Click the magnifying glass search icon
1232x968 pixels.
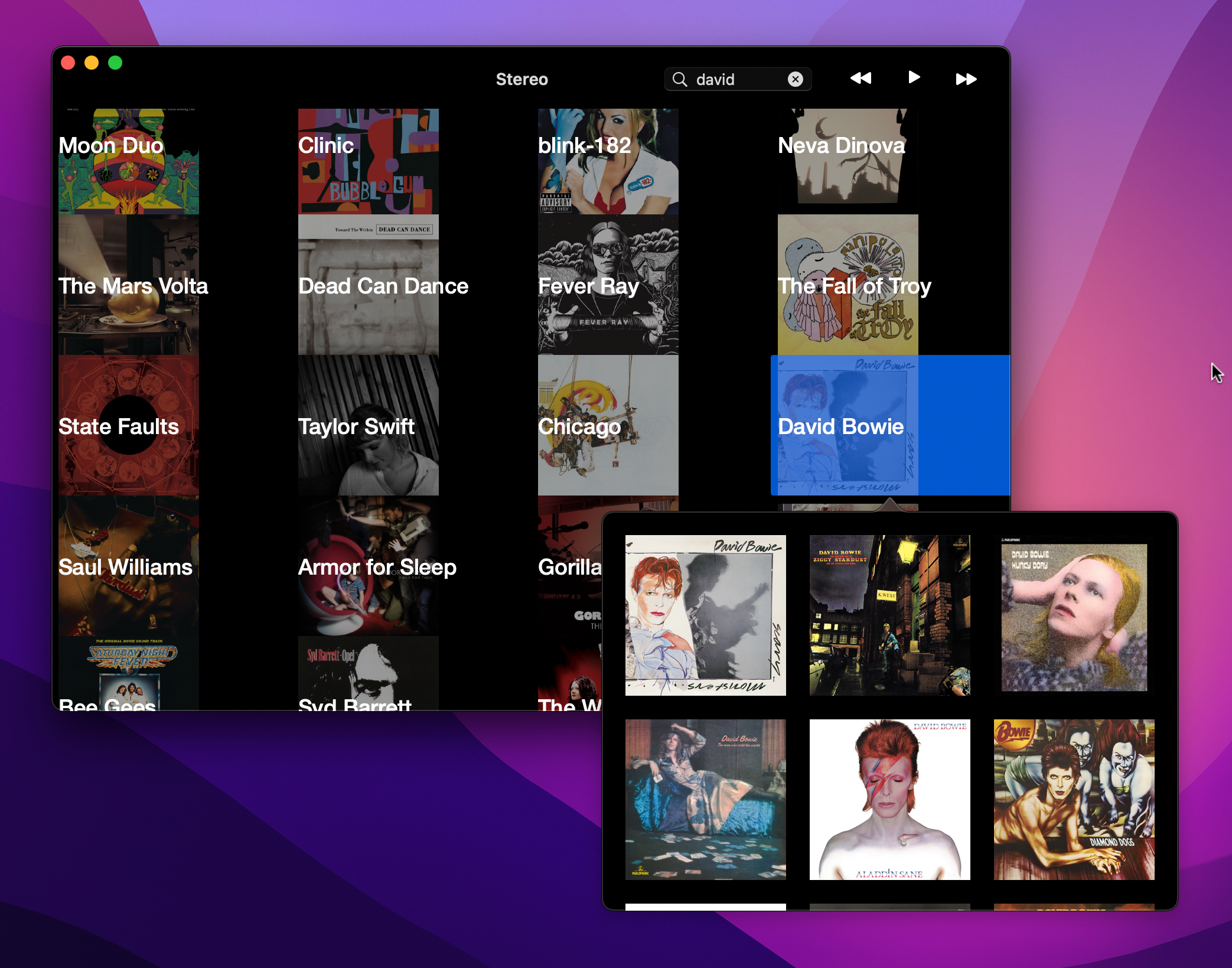pos(680,79)
